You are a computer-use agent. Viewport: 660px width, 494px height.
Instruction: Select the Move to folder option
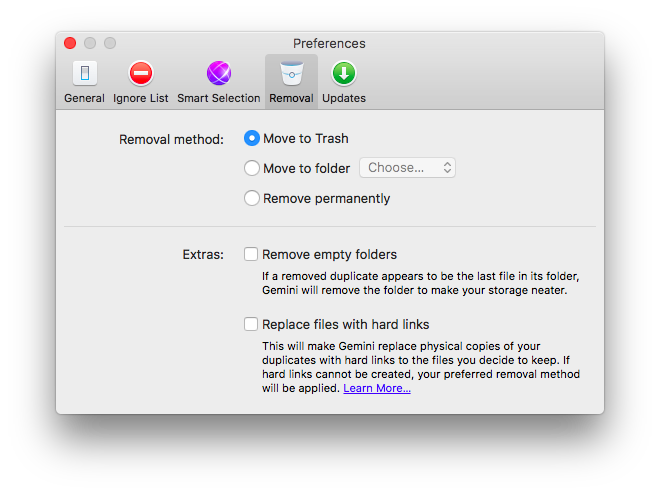pyautogui.click(x=252, y=168)
